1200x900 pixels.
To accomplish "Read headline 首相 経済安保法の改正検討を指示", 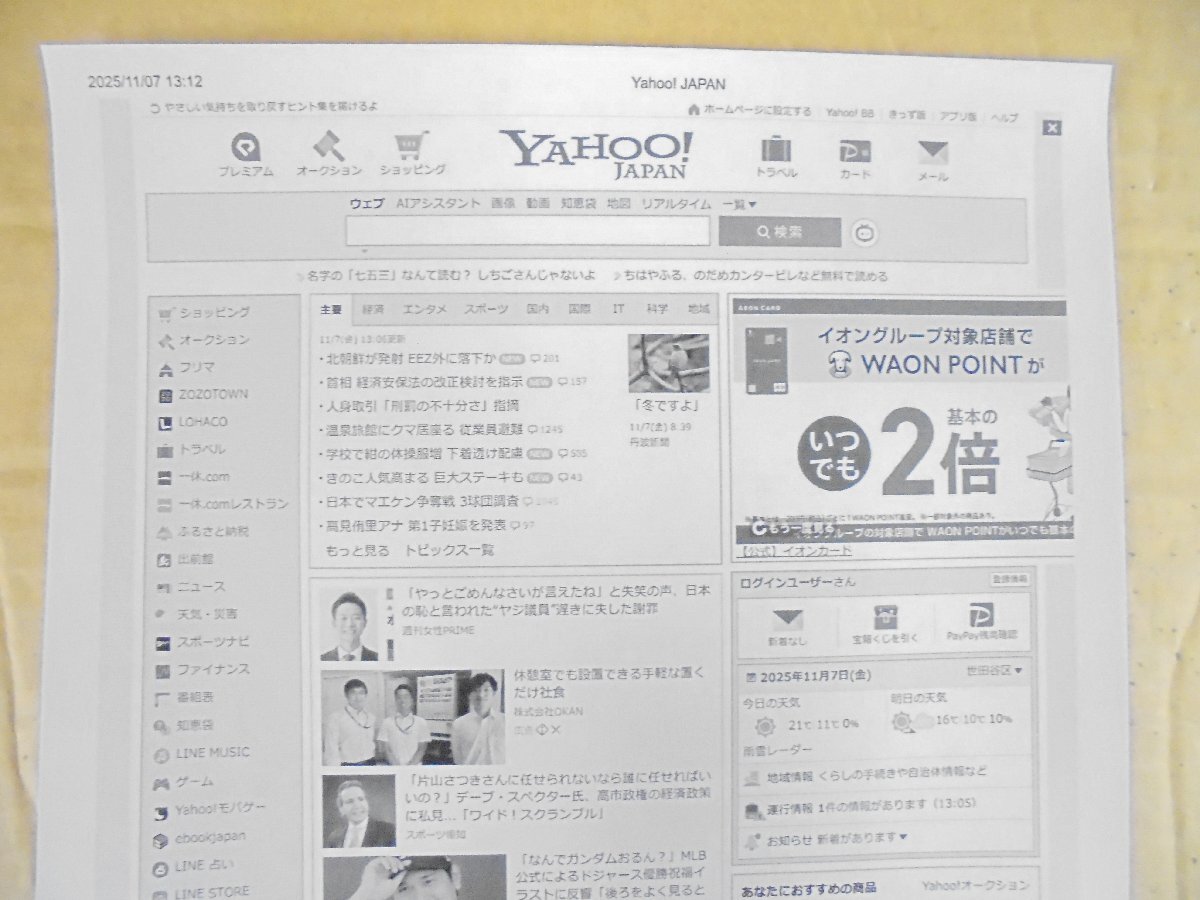I will (425, 382).
